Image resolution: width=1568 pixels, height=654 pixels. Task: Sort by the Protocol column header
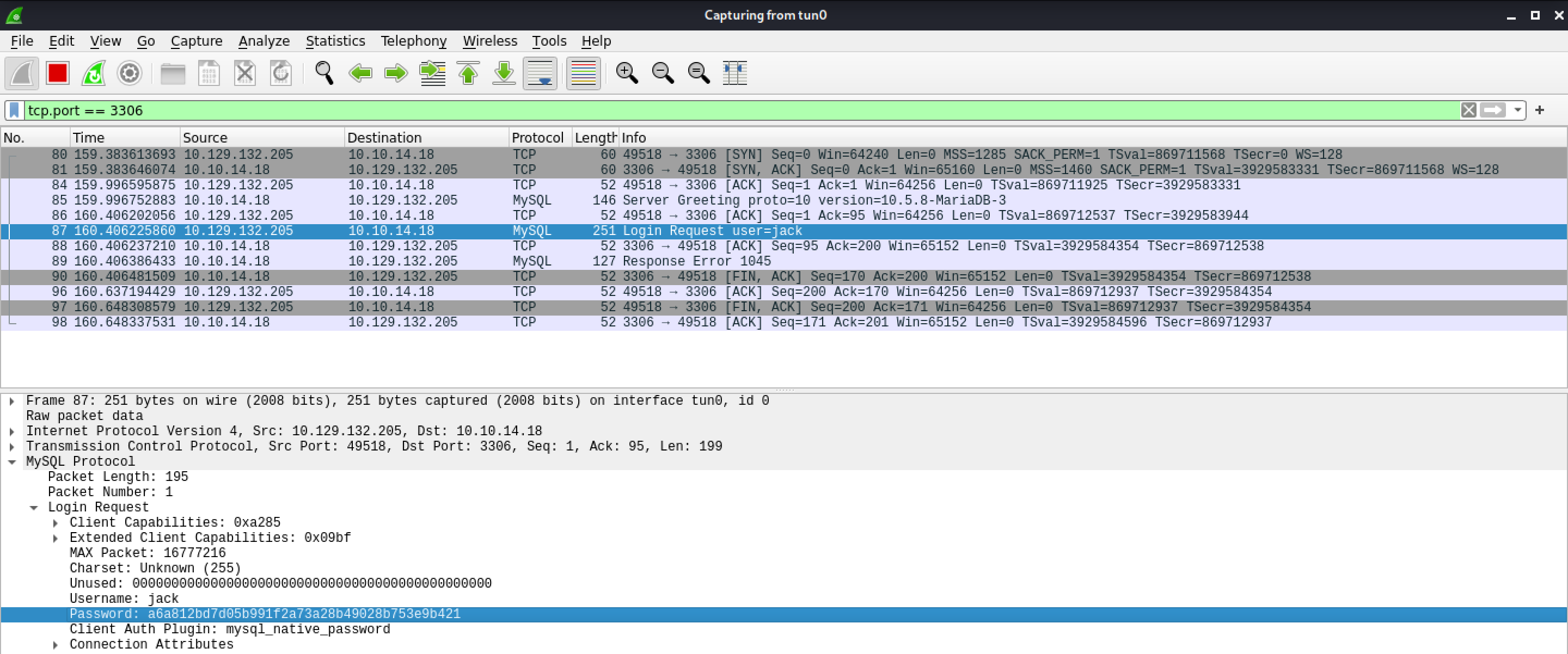pyautogui.click(x=541, y=138)
